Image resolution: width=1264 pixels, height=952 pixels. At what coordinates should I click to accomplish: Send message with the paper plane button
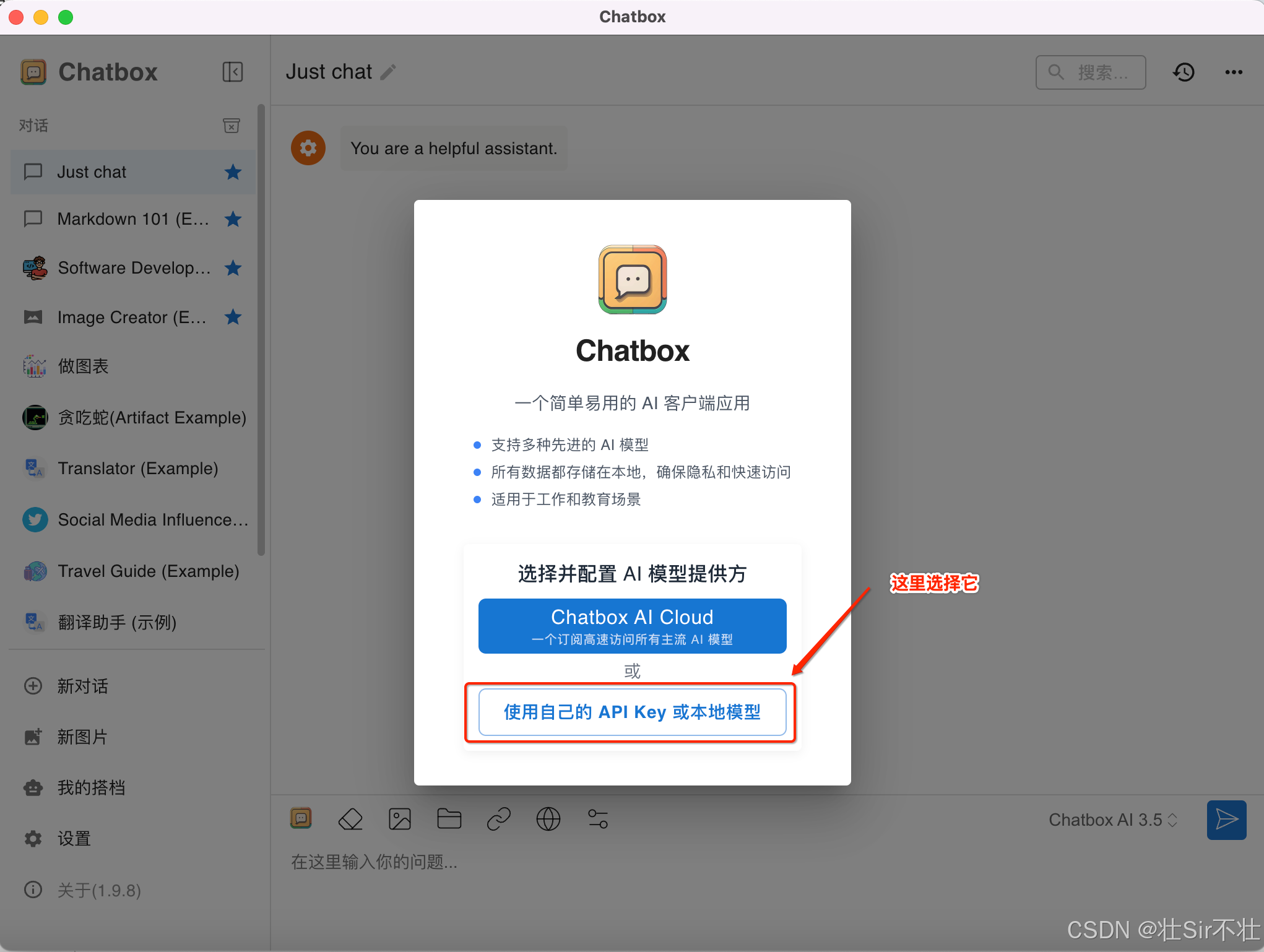(x=1226, y=820)
